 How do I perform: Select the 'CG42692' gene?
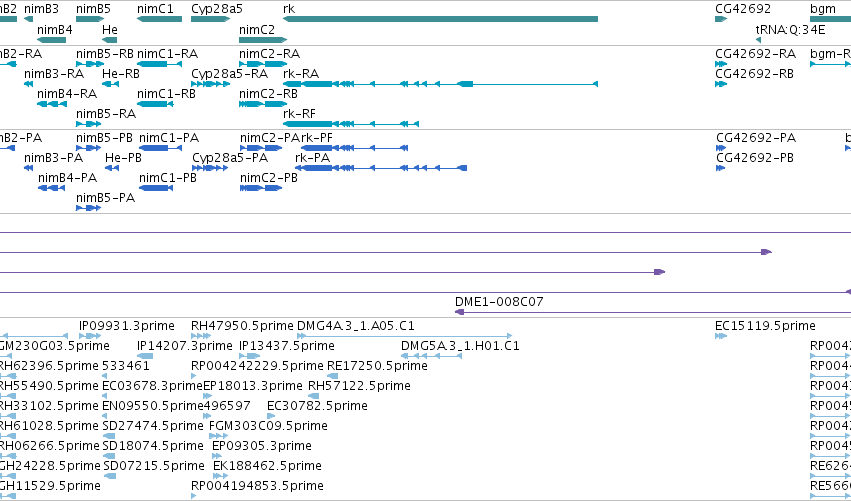coord(721,19)
